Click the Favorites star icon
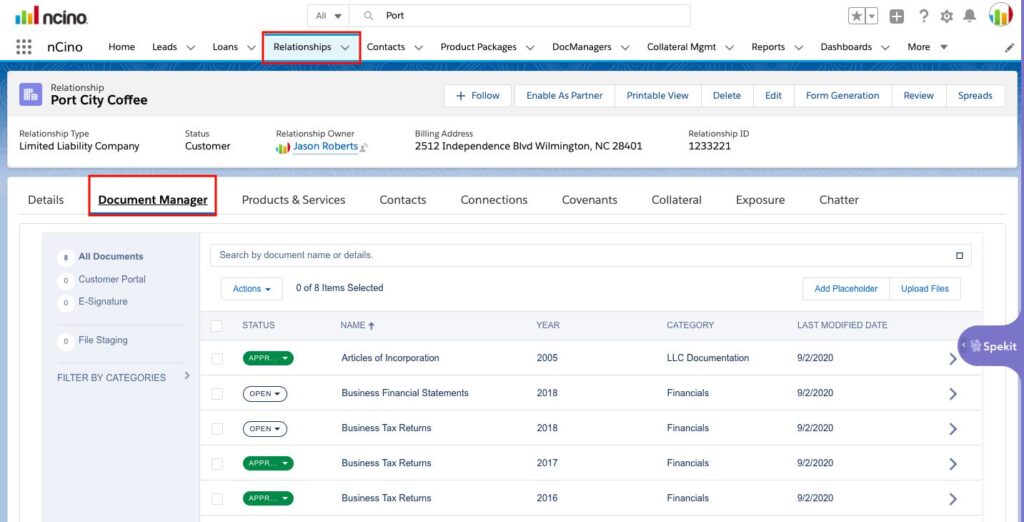 tap(856, 16)
